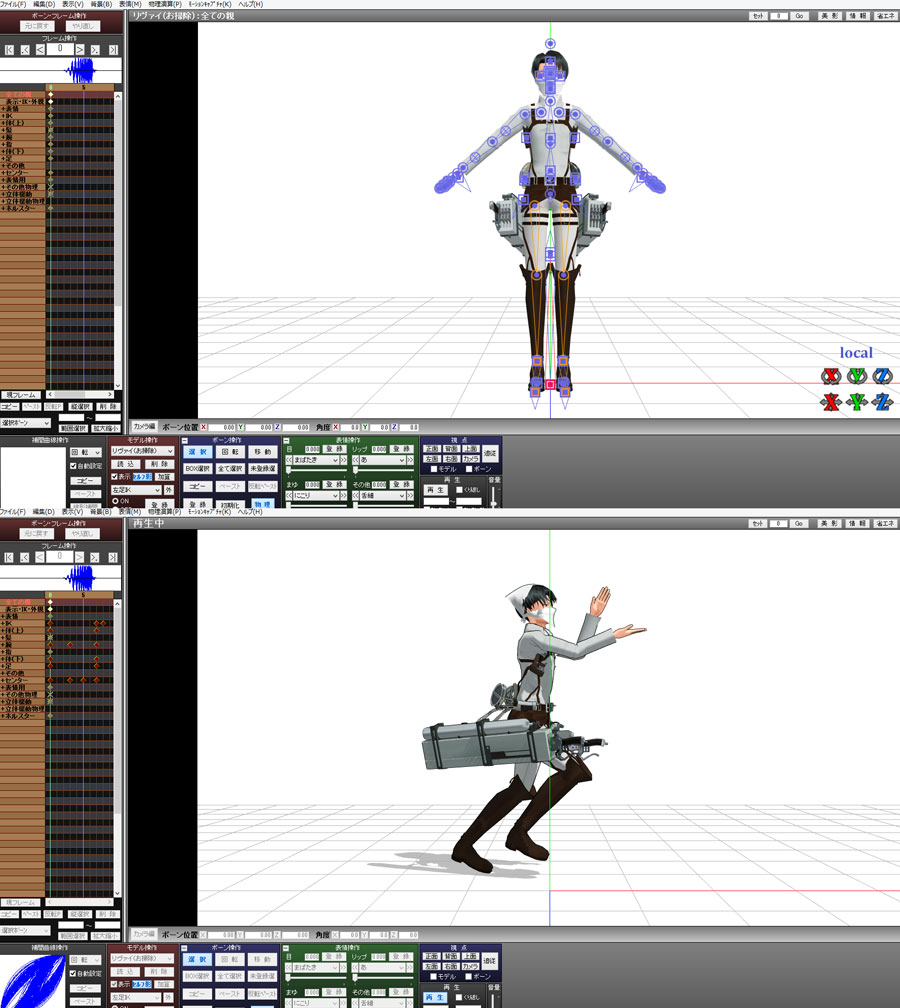Open 編集(D) menu in top window
The height and width of the screenshot is (1008, 900).
[44, 4]
